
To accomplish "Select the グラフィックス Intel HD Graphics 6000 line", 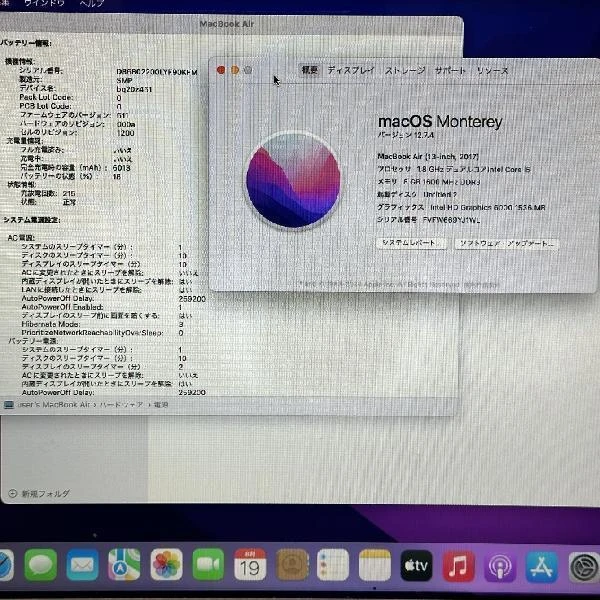I will click(x=461, y=207).
